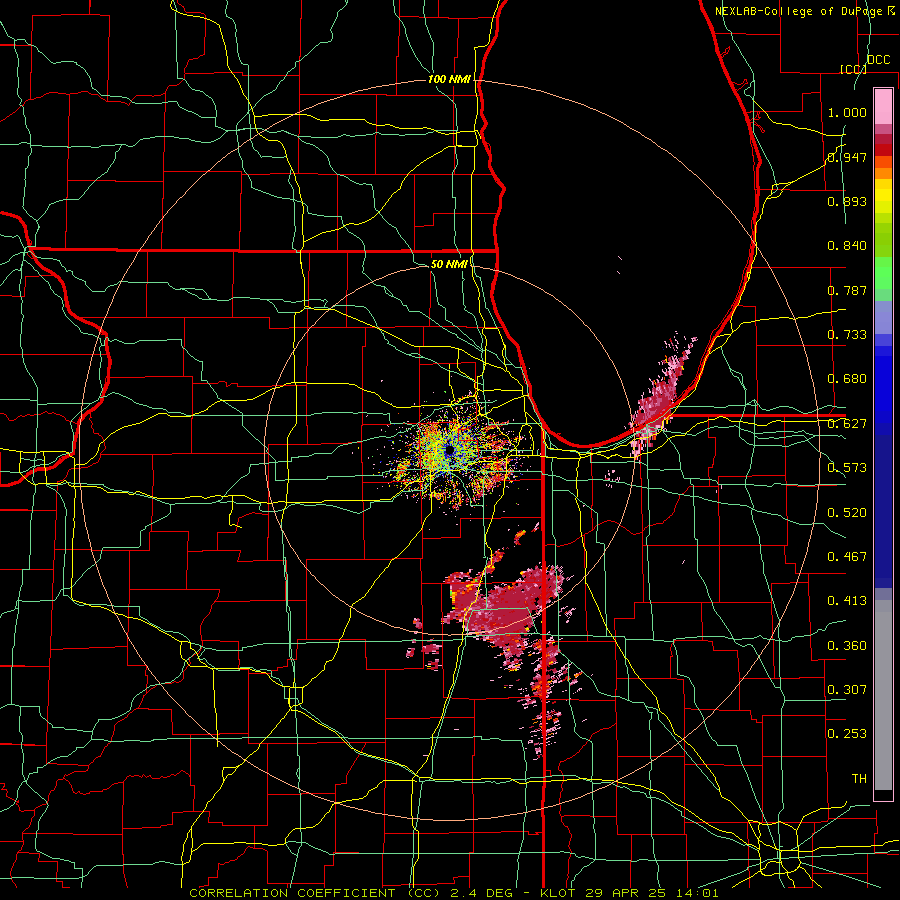Click the "DCC" label above the scale
Screen dimensions: 900x900
(878, 60)
